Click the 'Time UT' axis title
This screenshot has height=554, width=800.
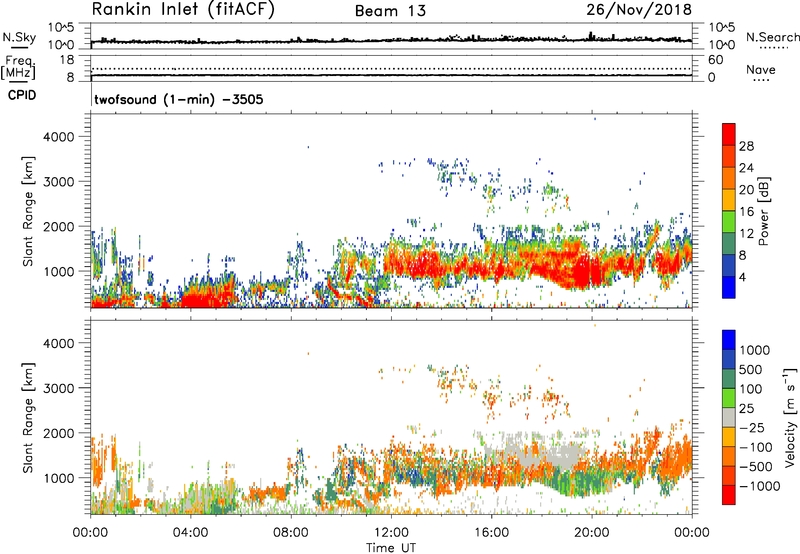pos(391,548)
